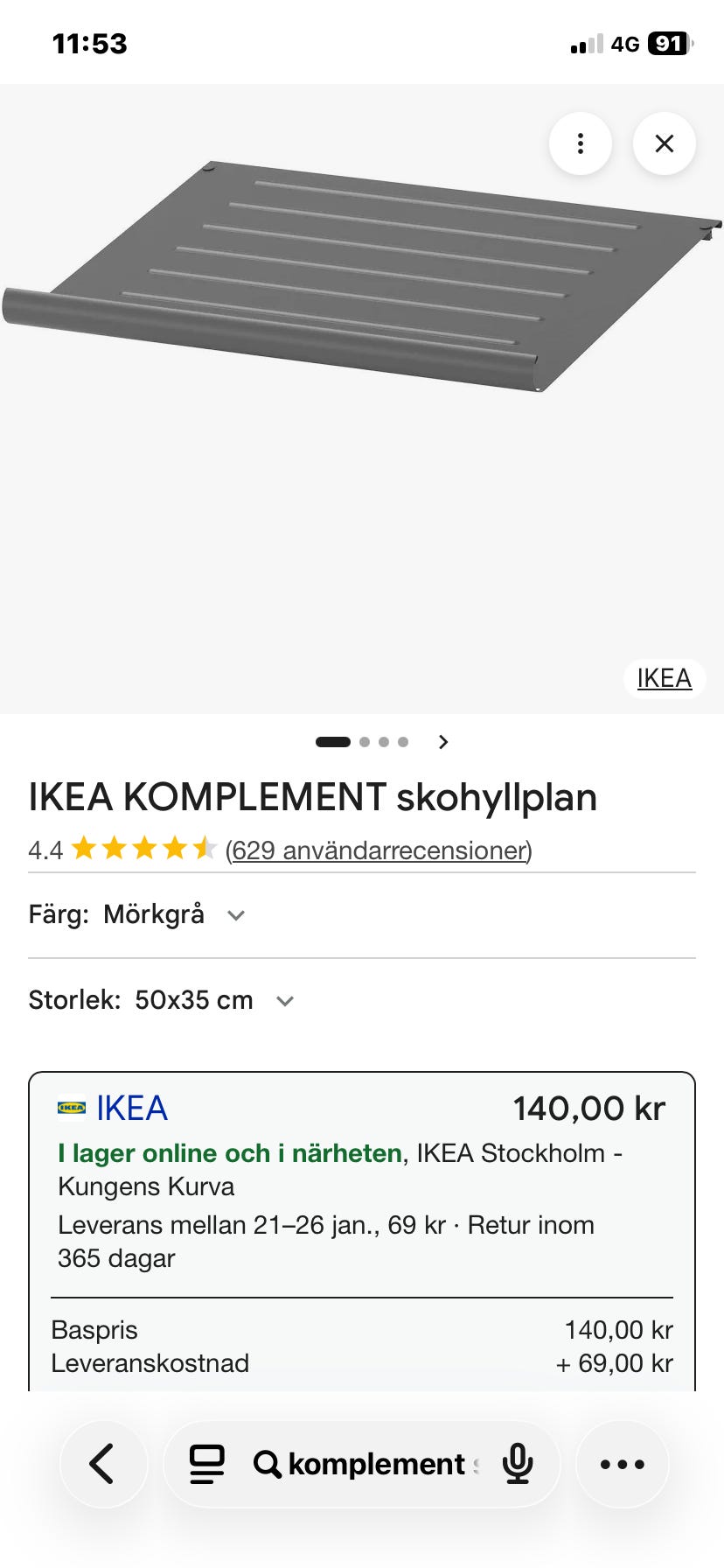The width and height of the screenshot is (724, 1568).
Task: Expand the Färg Mörkgrå color dropdown
Action: 235,915
